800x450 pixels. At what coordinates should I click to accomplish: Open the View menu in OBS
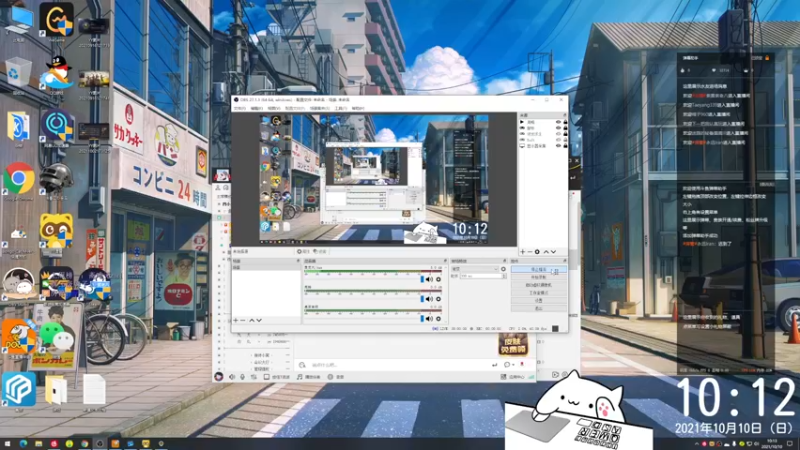pyautogui.click(x=274, y=109)
